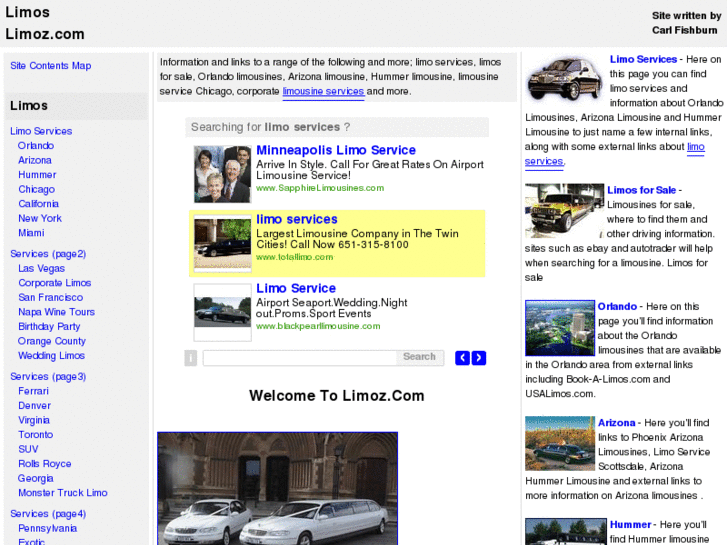Open the Miami sidebar link

[x=32, y=233]
